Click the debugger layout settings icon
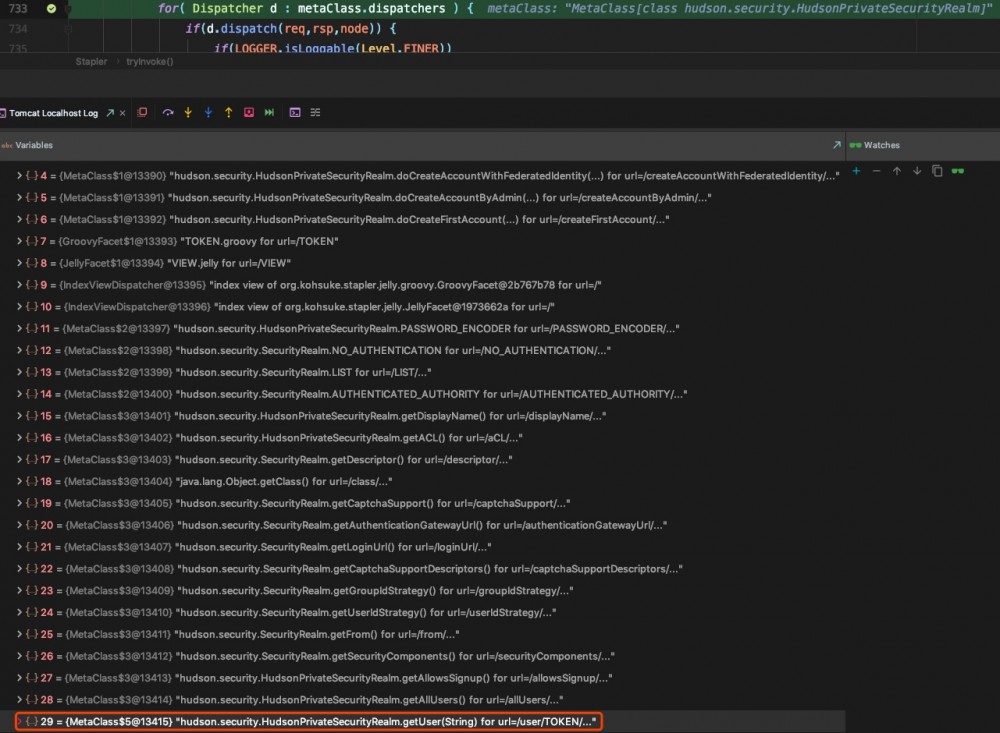The width and height of the screenshot is (1000, 733). pyautogui.click(x=315, y=112)
